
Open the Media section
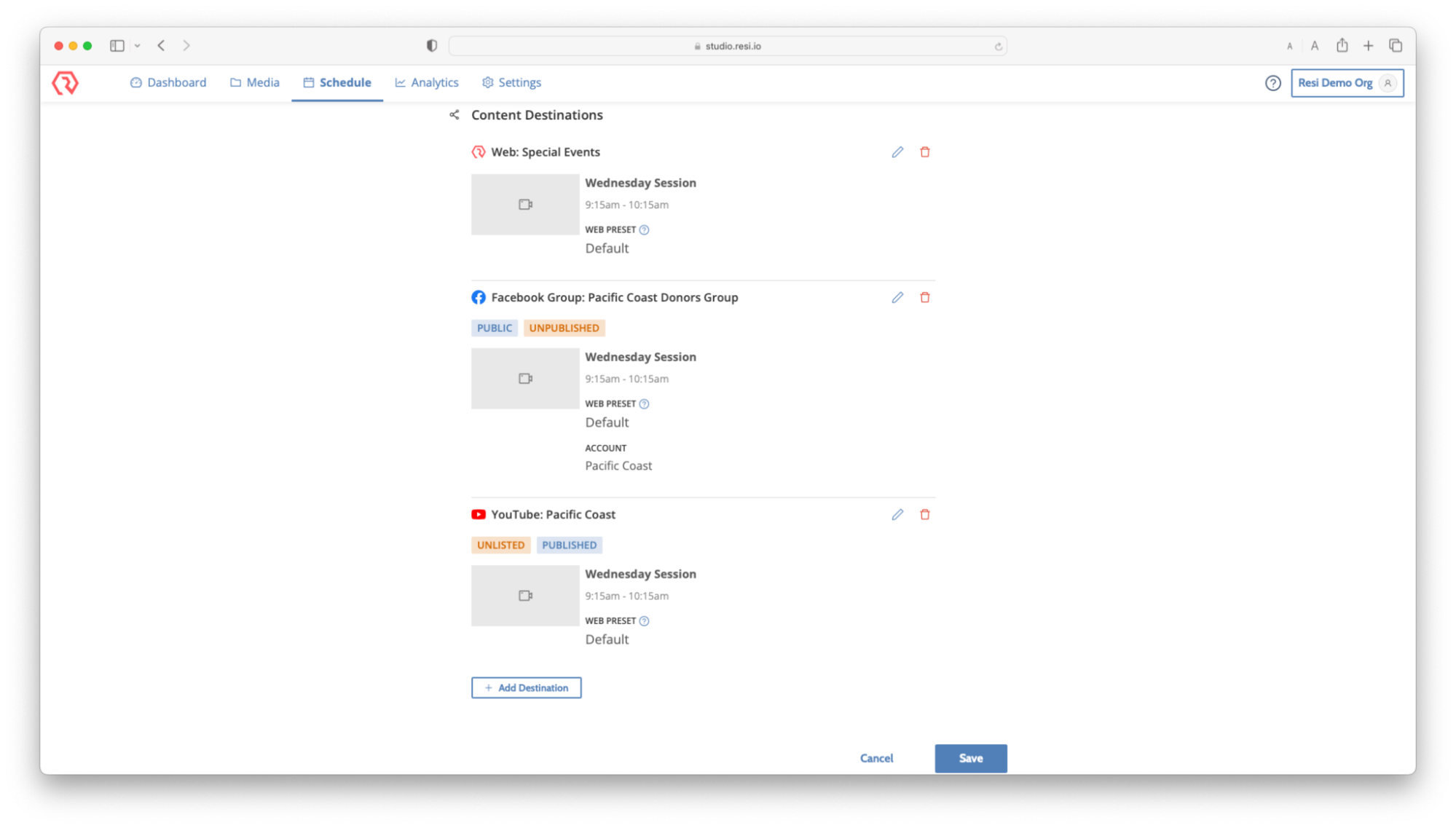[254, 82]
